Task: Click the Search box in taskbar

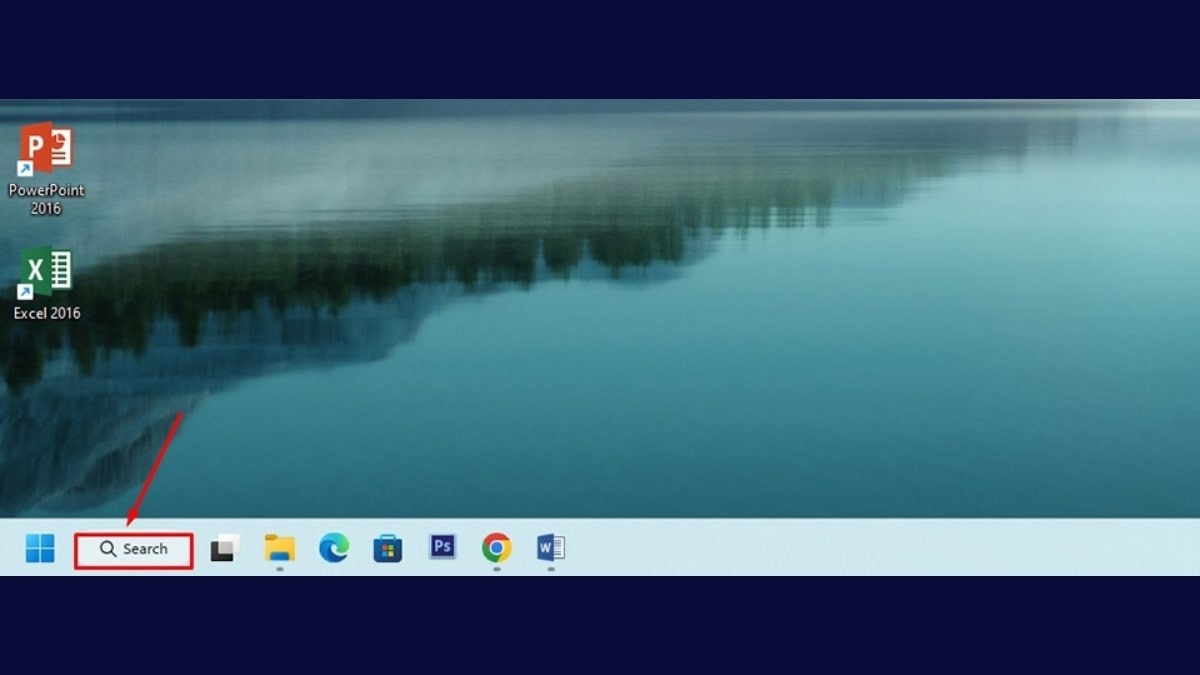Action: (x=134, y=549)
